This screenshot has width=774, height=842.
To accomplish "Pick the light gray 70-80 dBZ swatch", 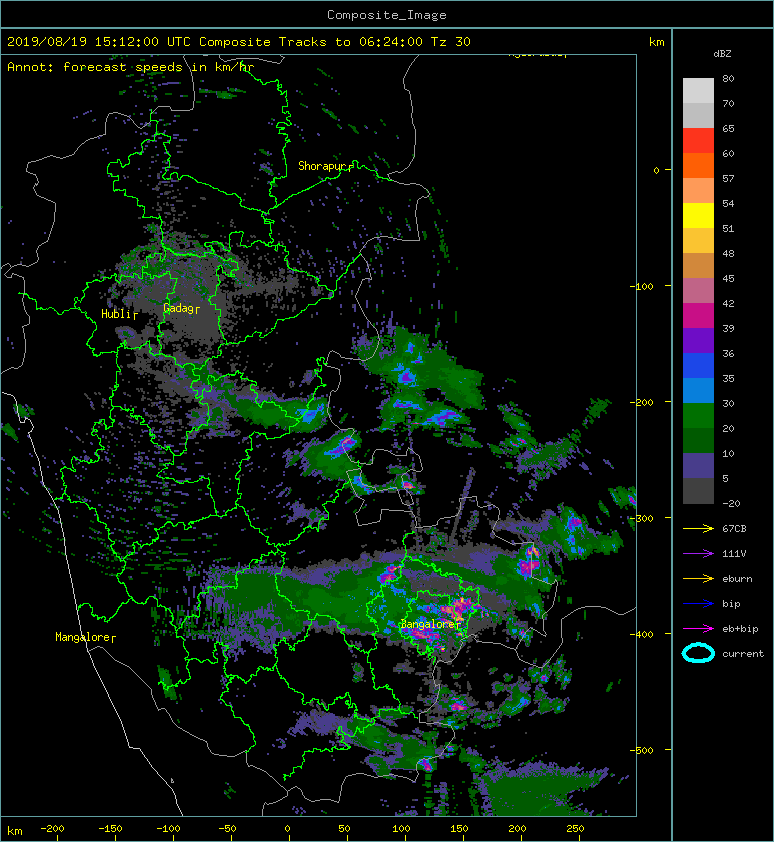I will point(698,90).
